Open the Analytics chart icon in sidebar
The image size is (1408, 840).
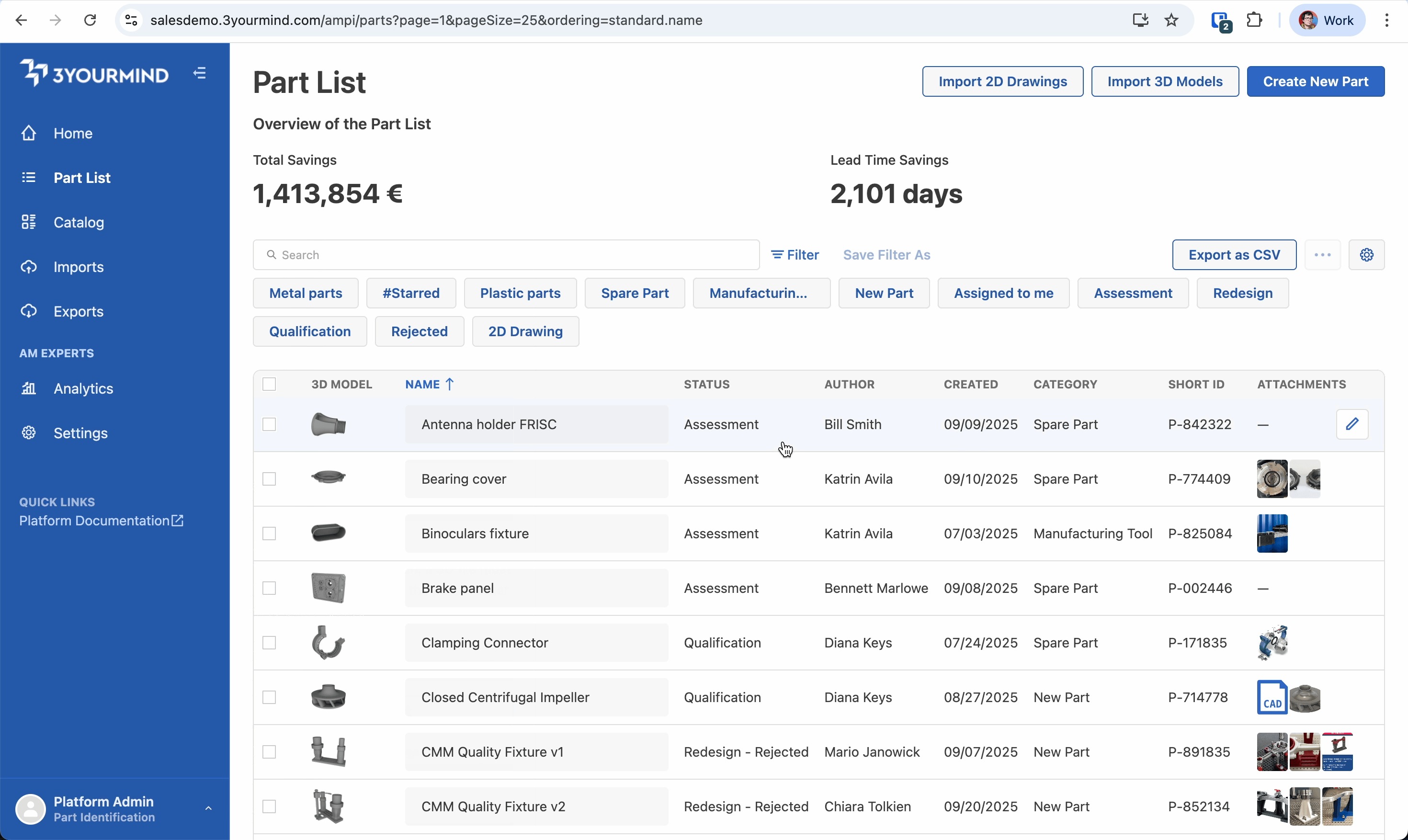pos(29,388)
